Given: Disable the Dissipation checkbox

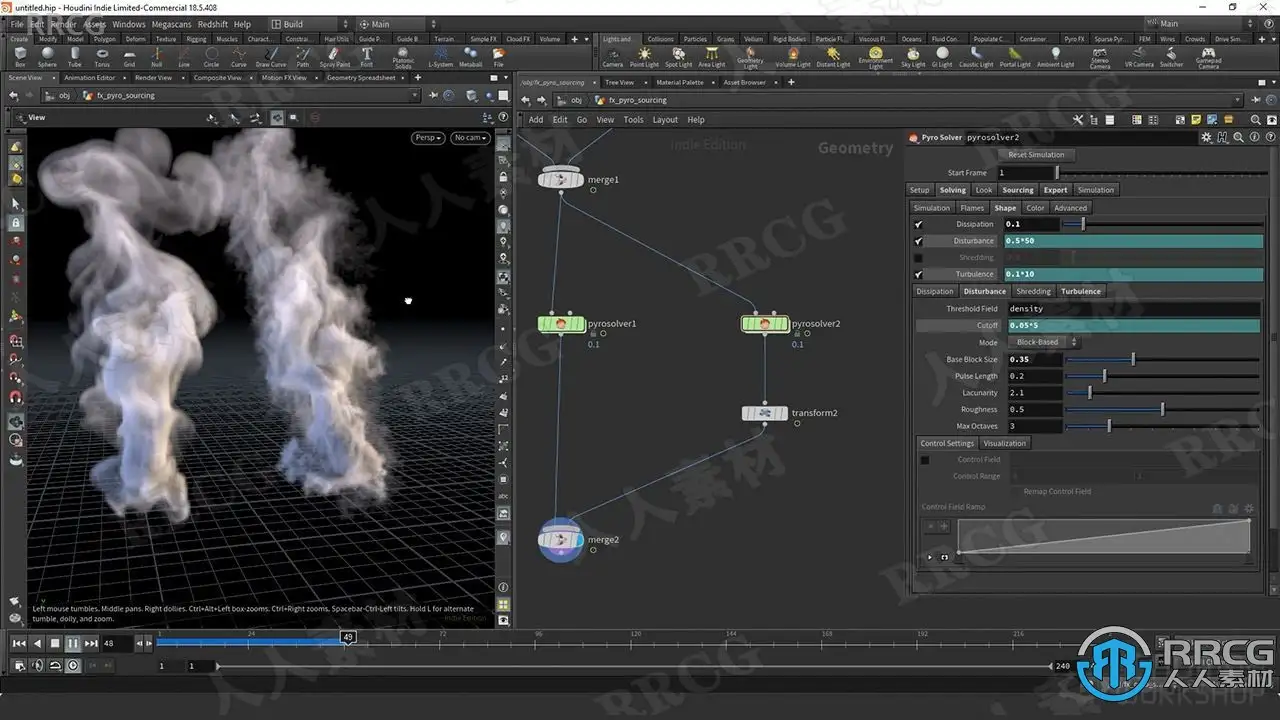Looking at the screenshot, I should [x=918, y=224].
